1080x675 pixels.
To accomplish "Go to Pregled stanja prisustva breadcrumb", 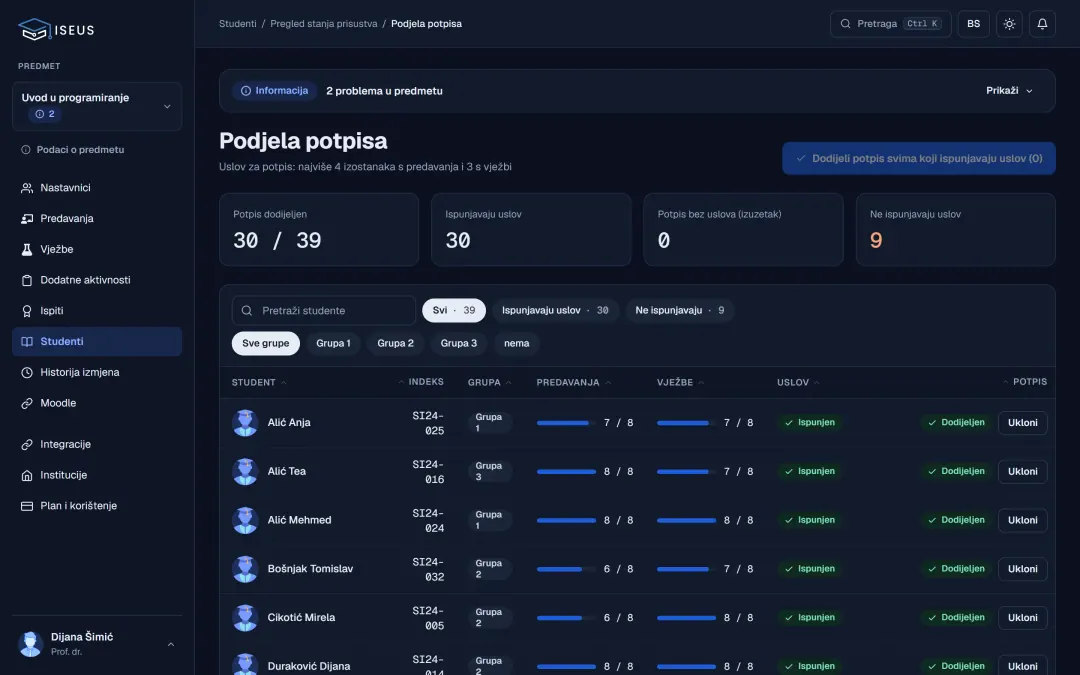I will click(x=324, y=24).
